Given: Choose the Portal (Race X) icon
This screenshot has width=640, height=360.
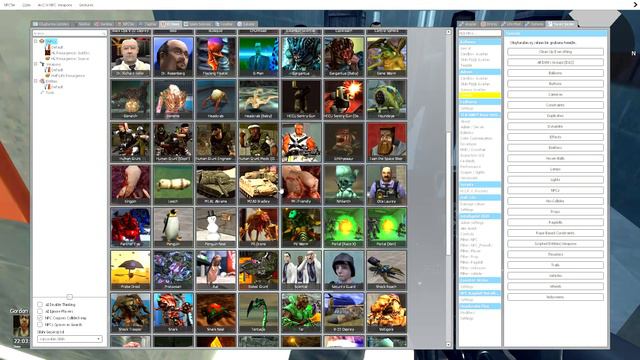Looking at the screenshot, I should pyautogui.click(x=344, y=227).
